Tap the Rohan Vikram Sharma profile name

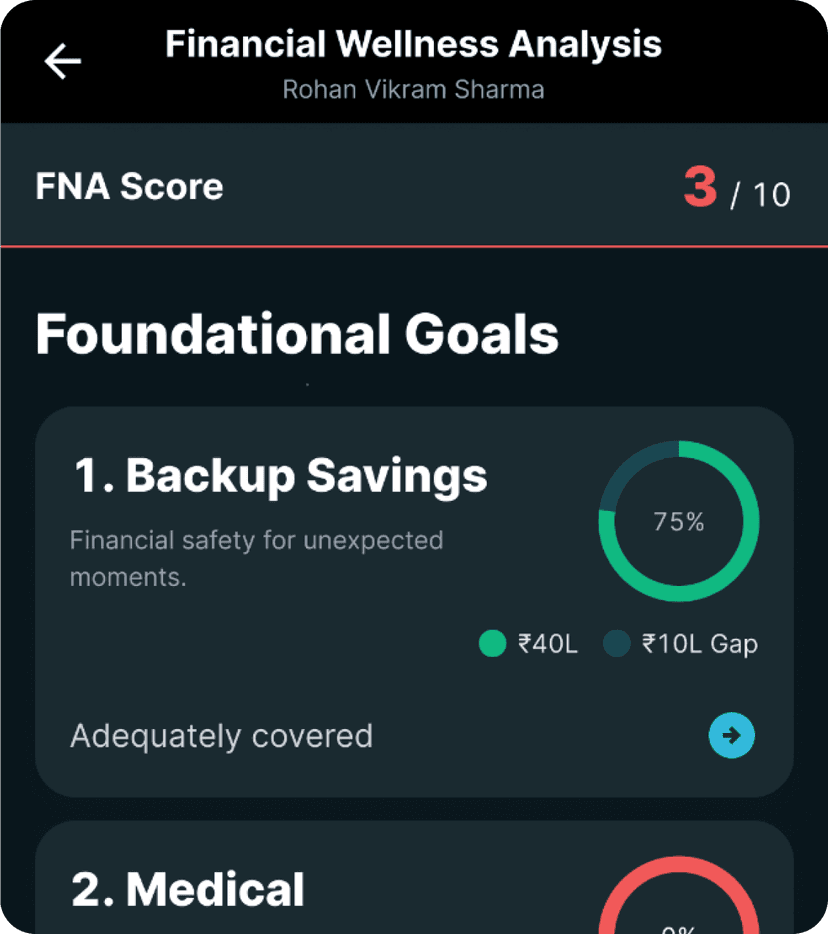(x=413, y=90)
